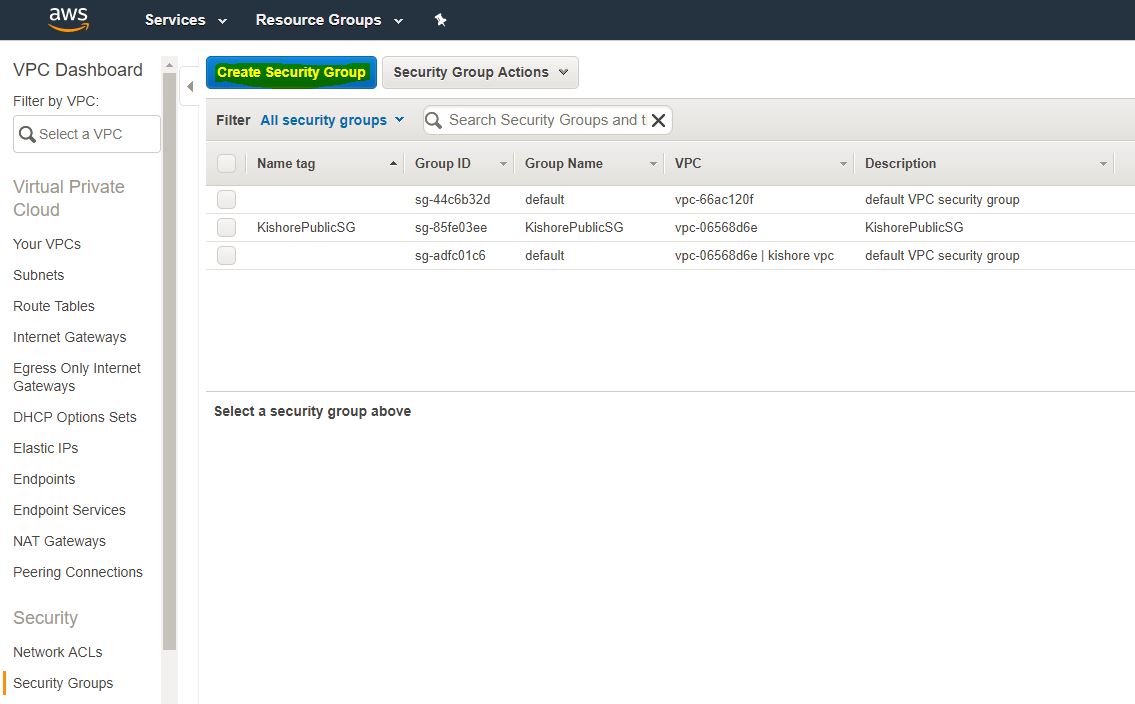Open the VPC column header dropdown arrow
Screen dimensions: 1135x704
click(843, 164)
